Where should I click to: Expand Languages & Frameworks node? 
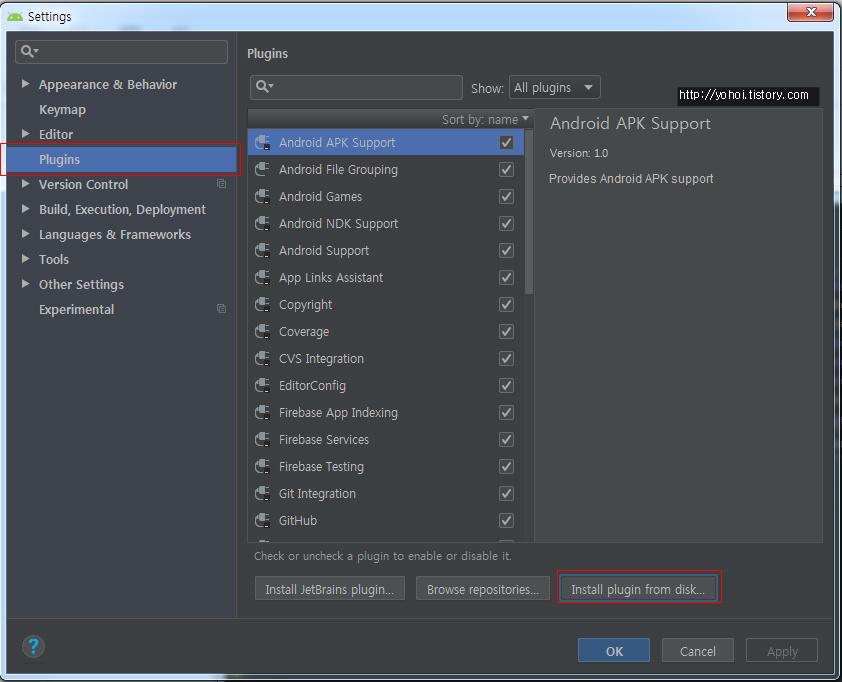(x=25, y=234)
